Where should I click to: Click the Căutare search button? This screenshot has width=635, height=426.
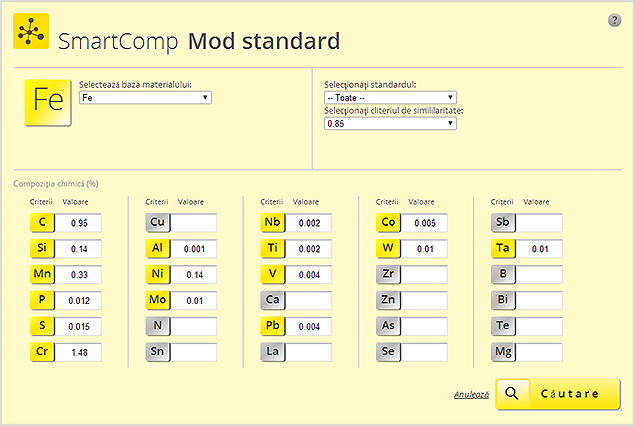[558, 394]
